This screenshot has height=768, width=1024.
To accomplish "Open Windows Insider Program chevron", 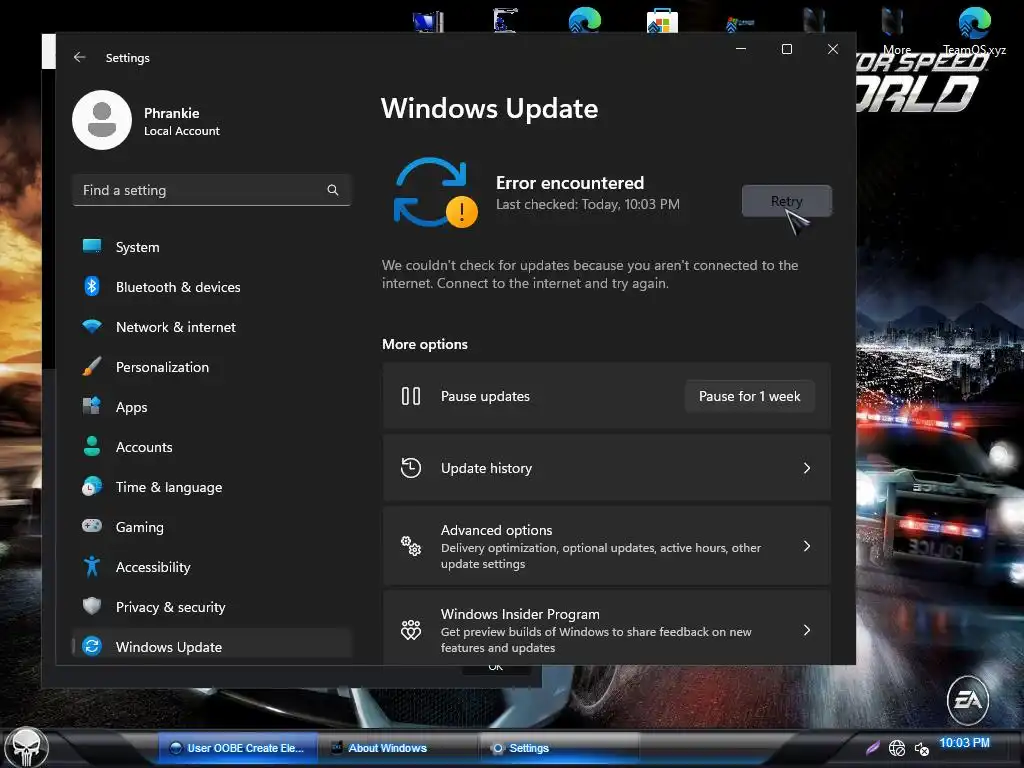I will (807, 630).
